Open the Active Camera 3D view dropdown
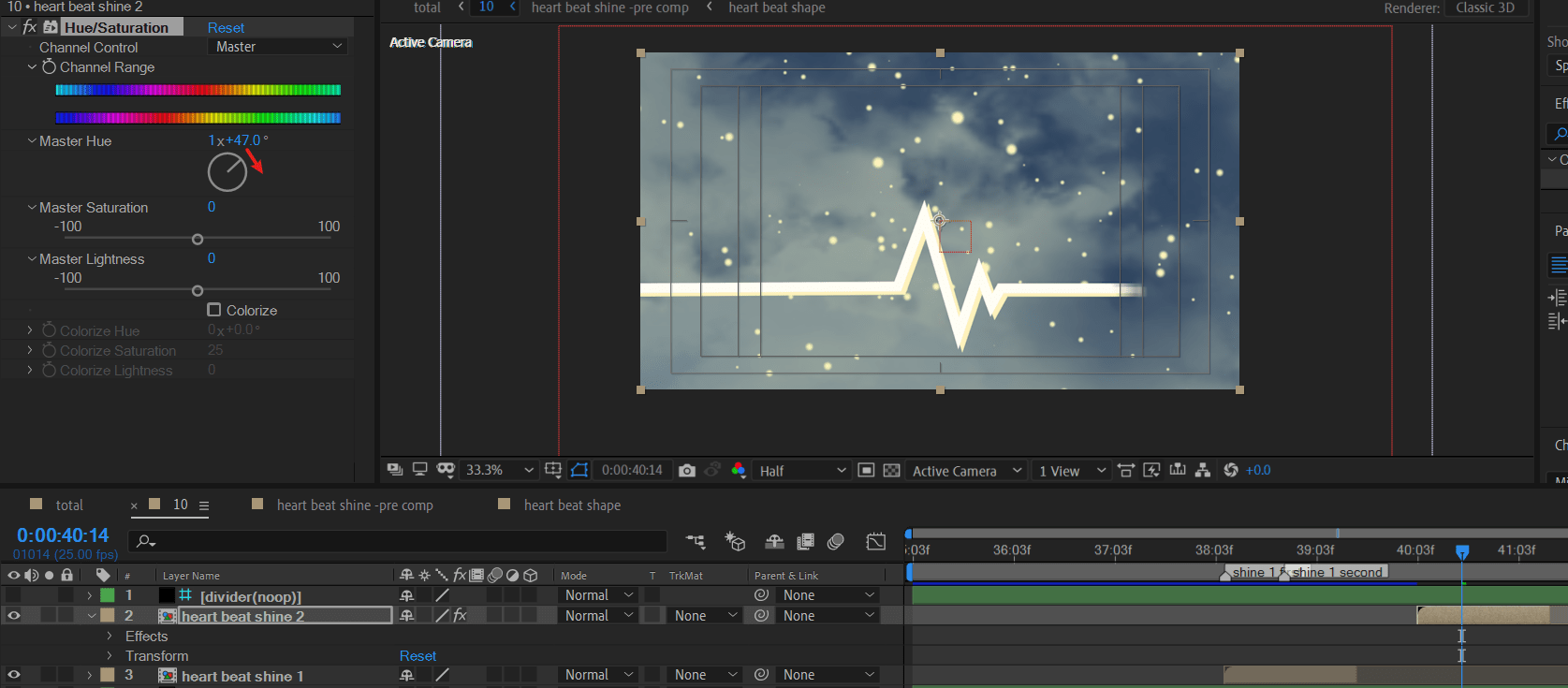Viewport: 1568px width, 688px height. pyautogui.click(x=967, y=470)
